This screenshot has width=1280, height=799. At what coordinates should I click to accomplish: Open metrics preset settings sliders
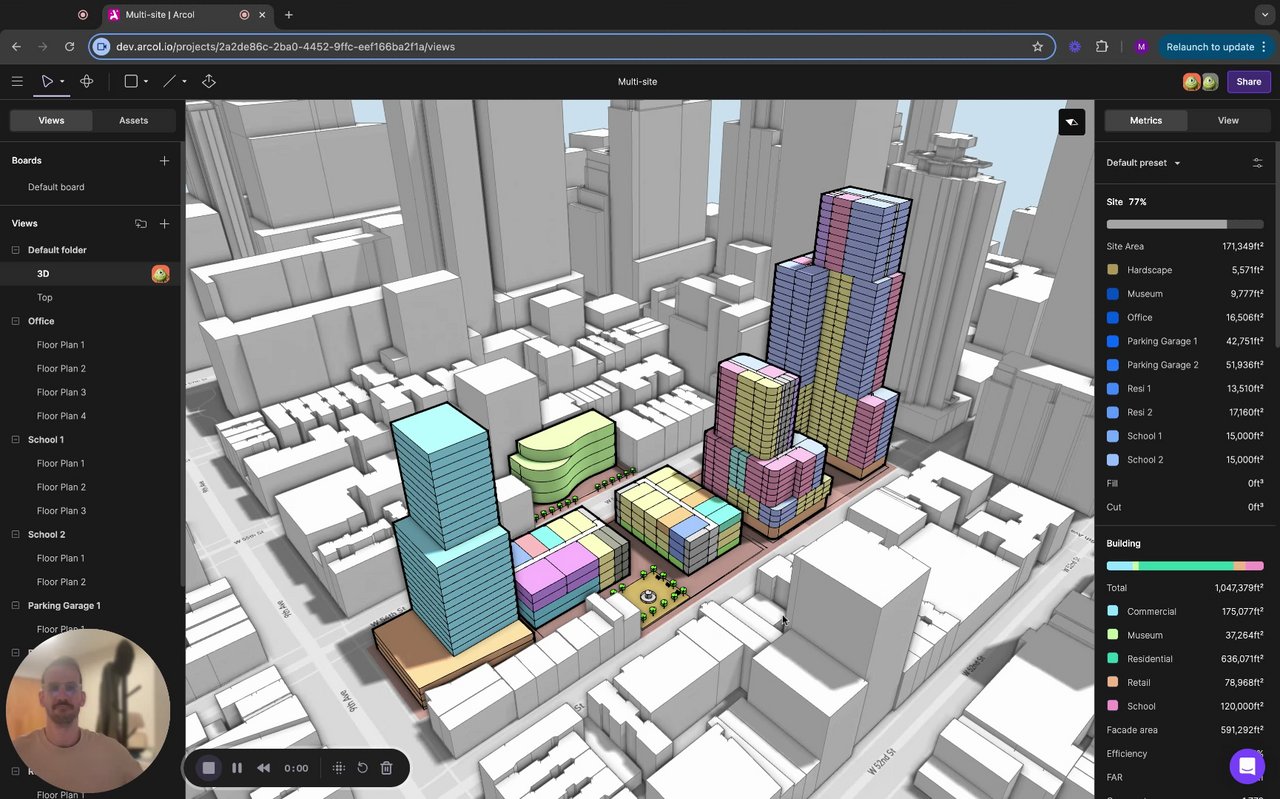pyautogui.click(x=1258, y=163)
